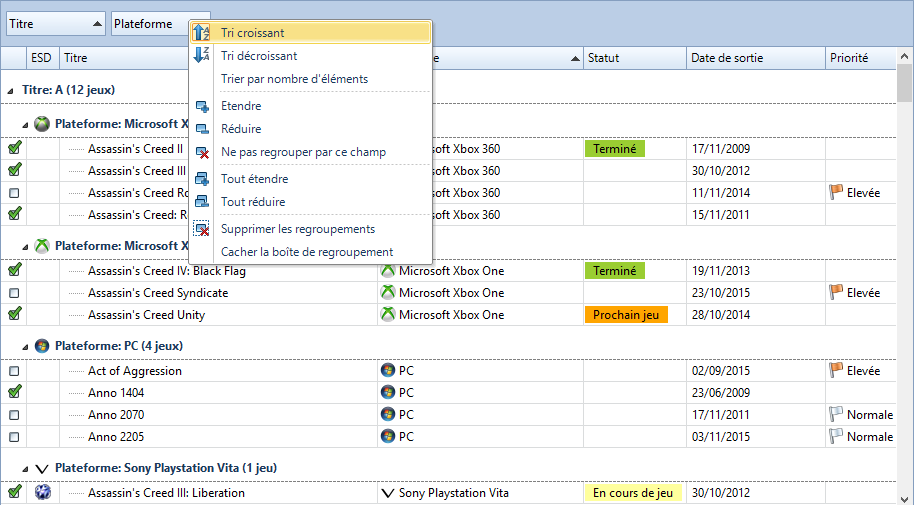Check the box on the 11/11/2014 row
Viewport: 914px width, 505px height.
click(x=14, y=193)
